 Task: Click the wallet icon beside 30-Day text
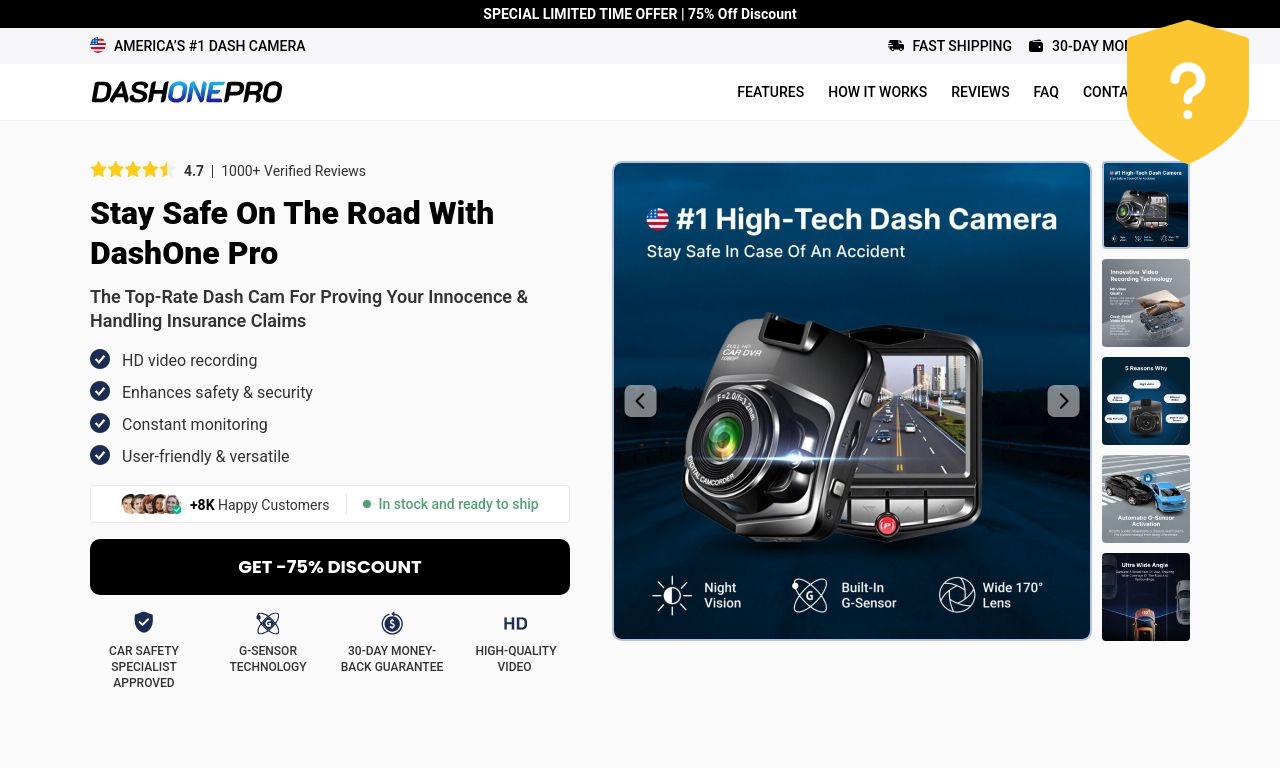click(x=1036, y=46)
